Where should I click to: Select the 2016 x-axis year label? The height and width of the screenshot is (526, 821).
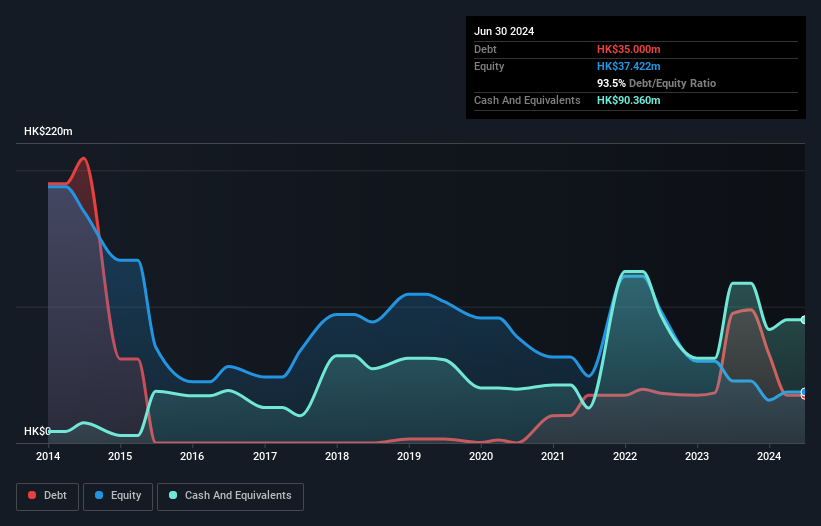(192, 456)
